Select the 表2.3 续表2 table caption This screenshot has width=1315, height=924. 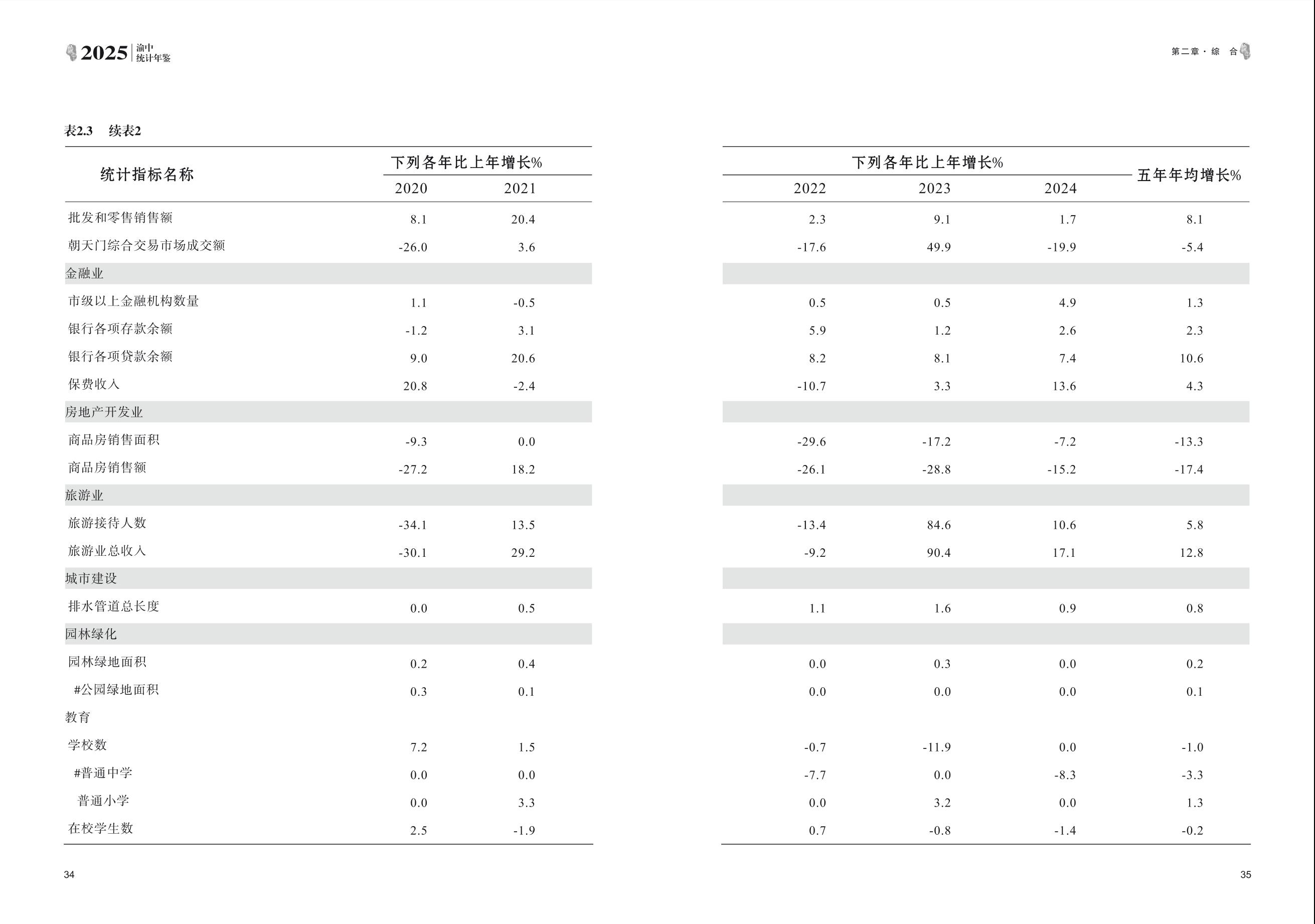tap(102, 131)
